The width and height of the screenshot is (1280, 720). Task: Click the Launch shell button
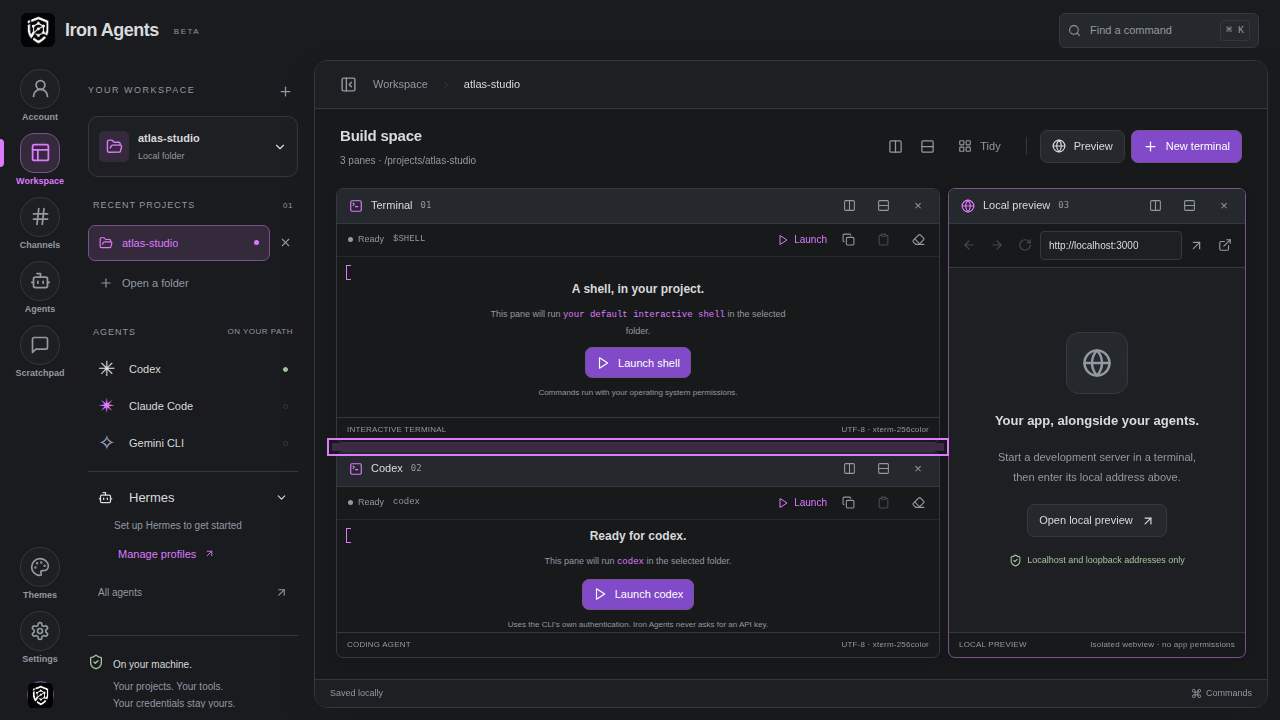(638, 363)
